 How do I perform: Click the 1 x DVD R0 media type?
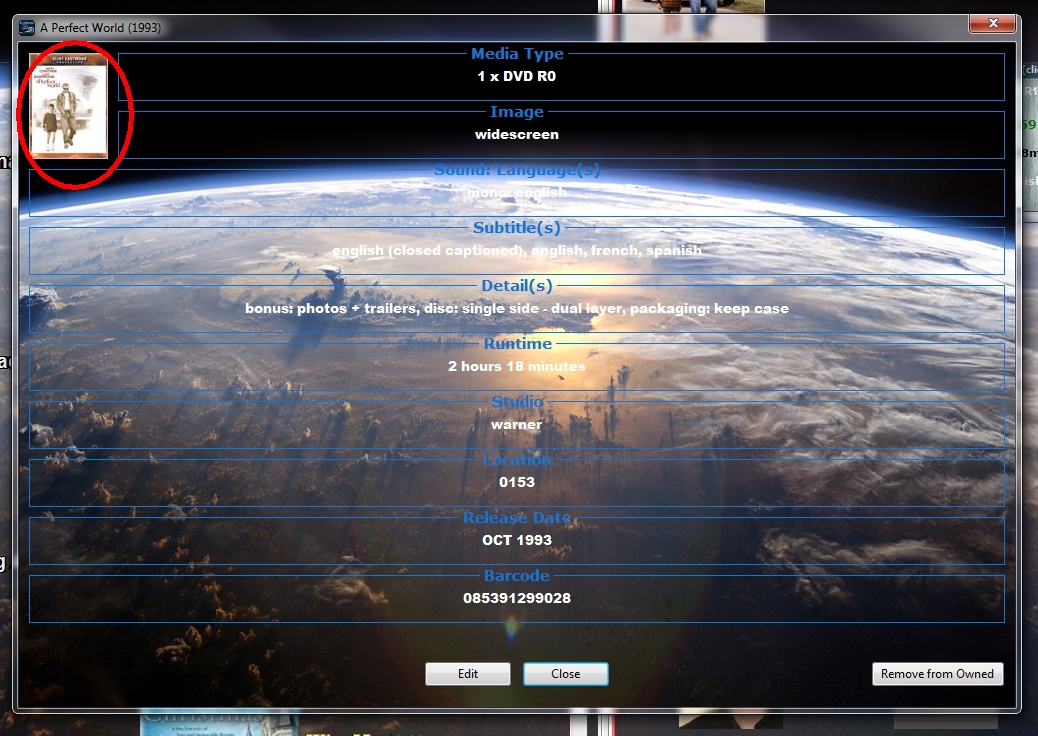(517, 76)
